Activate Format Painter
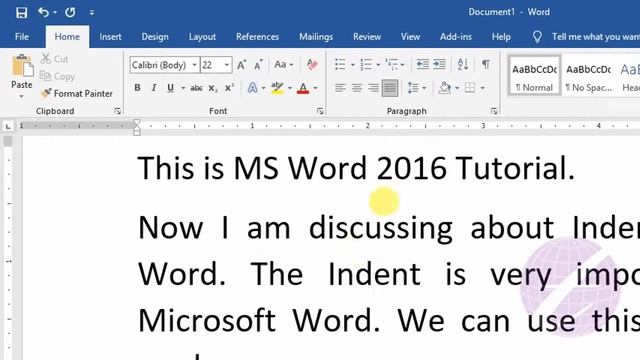Image resolution: width=640 pixels, height=360 pixels. pos(77,93)
